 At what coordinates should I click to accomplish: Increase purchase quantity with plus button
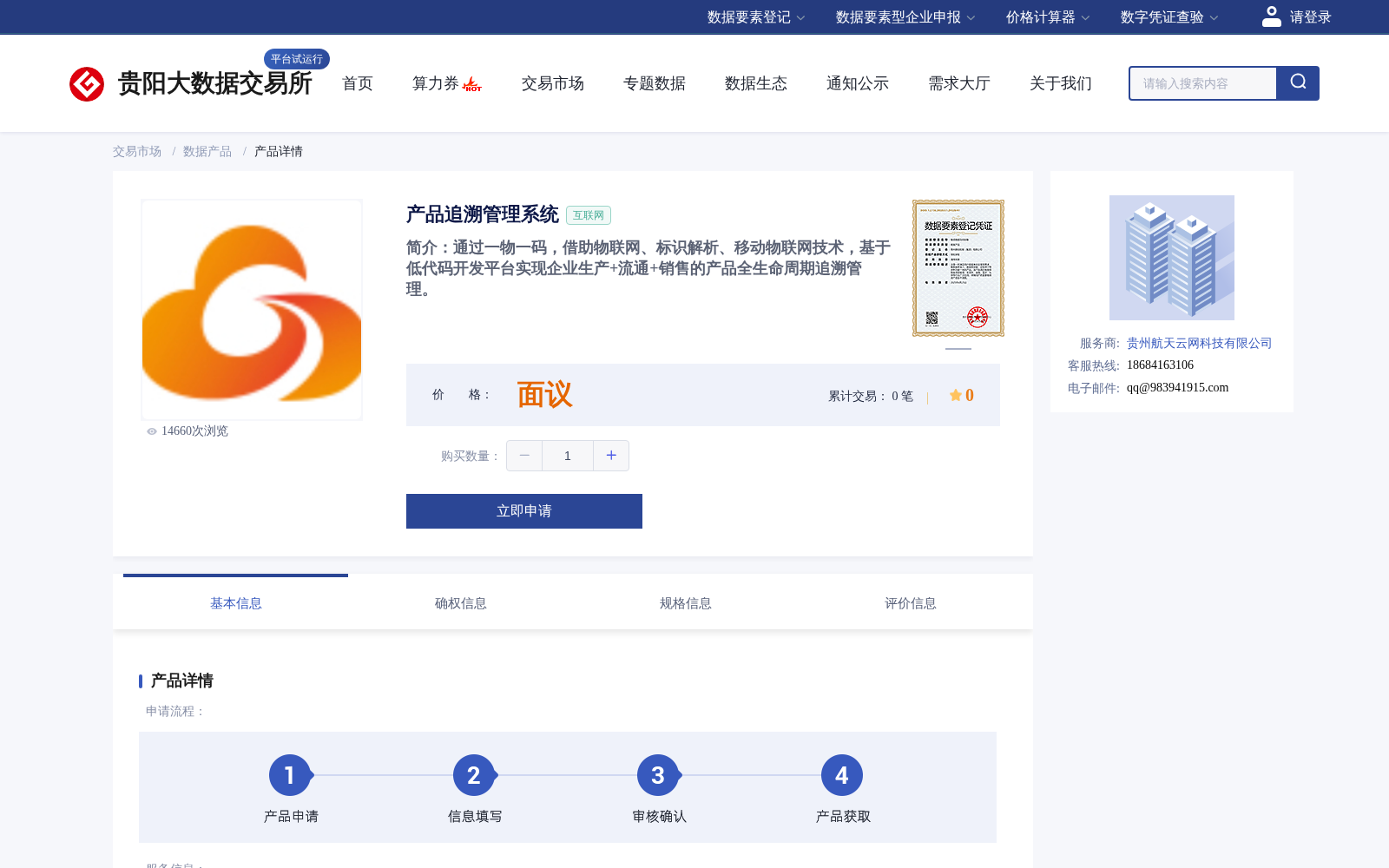(x=611, y=456)
